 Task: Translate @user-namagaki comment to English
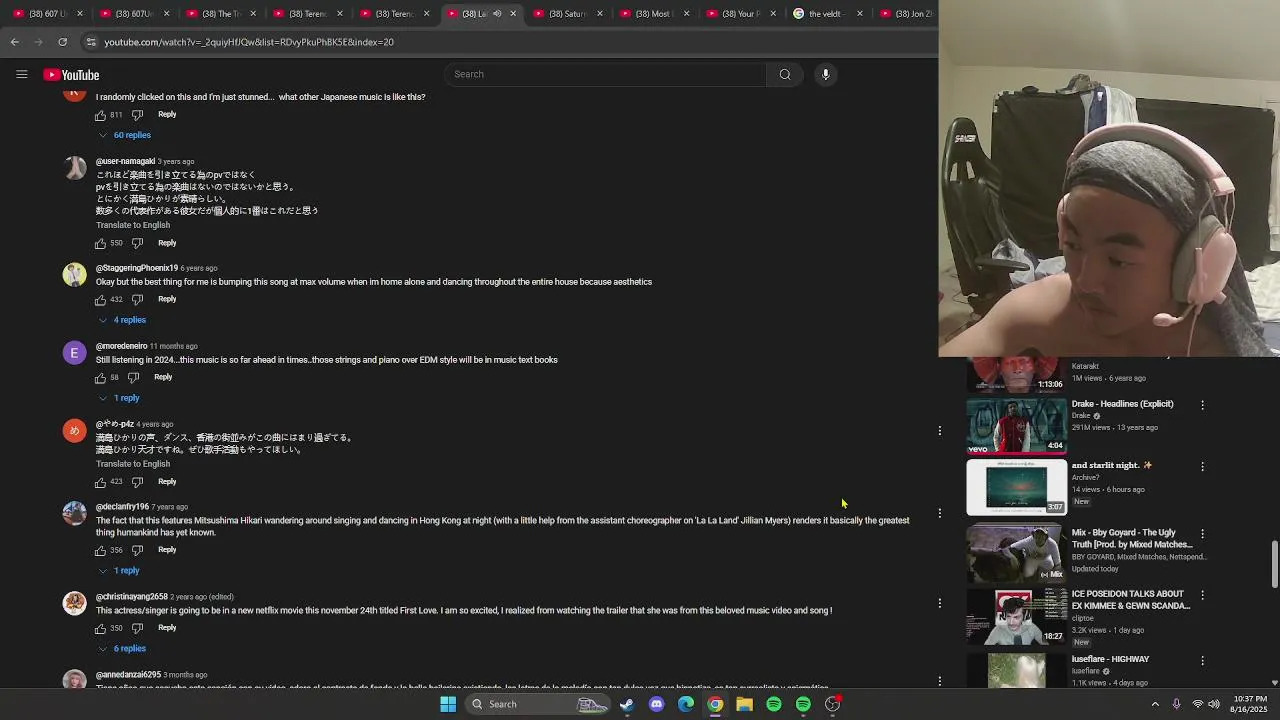coord(133,225)
